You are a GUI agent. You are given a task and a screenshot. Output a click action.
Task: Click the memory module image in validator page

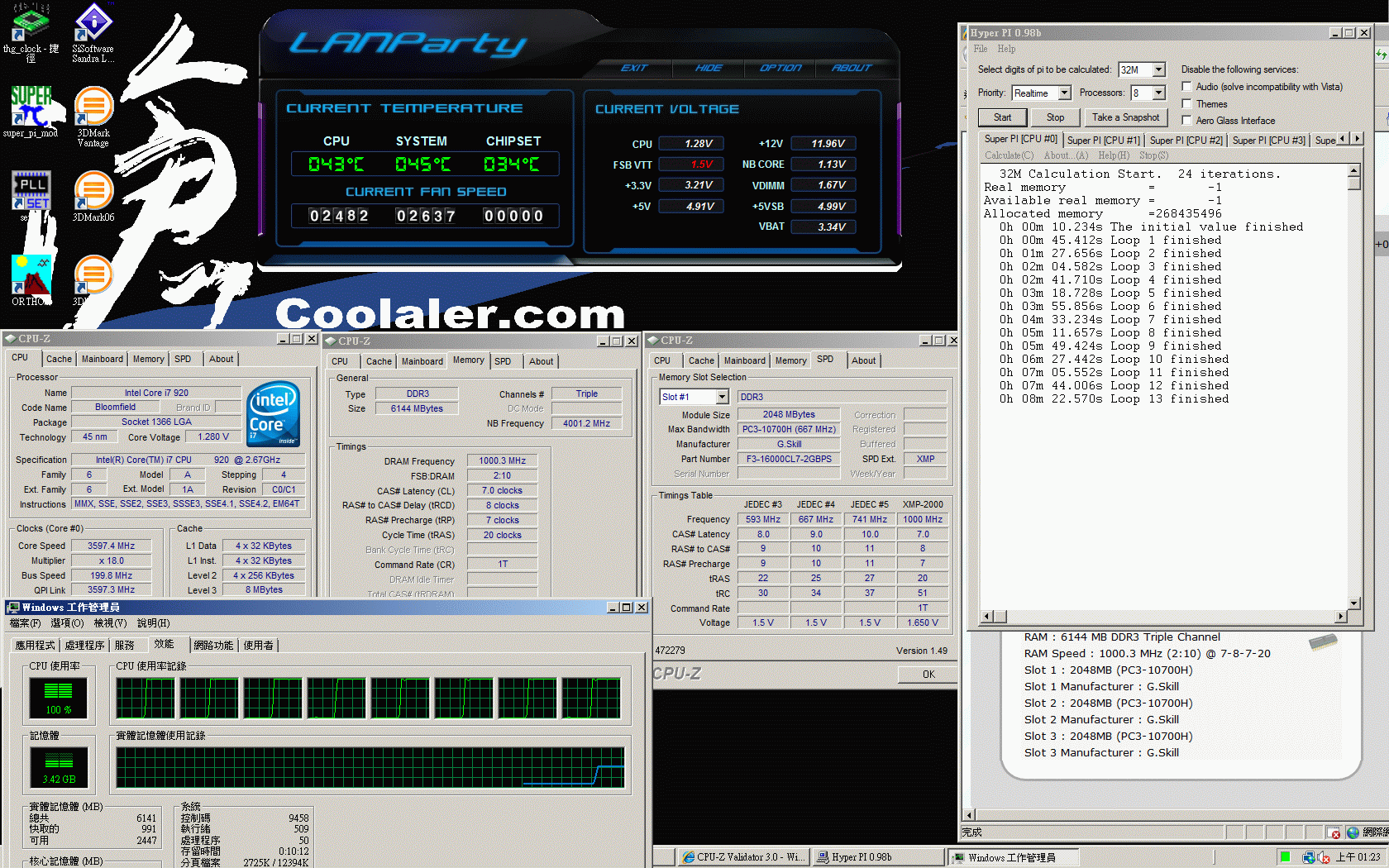click(1323, 642)
